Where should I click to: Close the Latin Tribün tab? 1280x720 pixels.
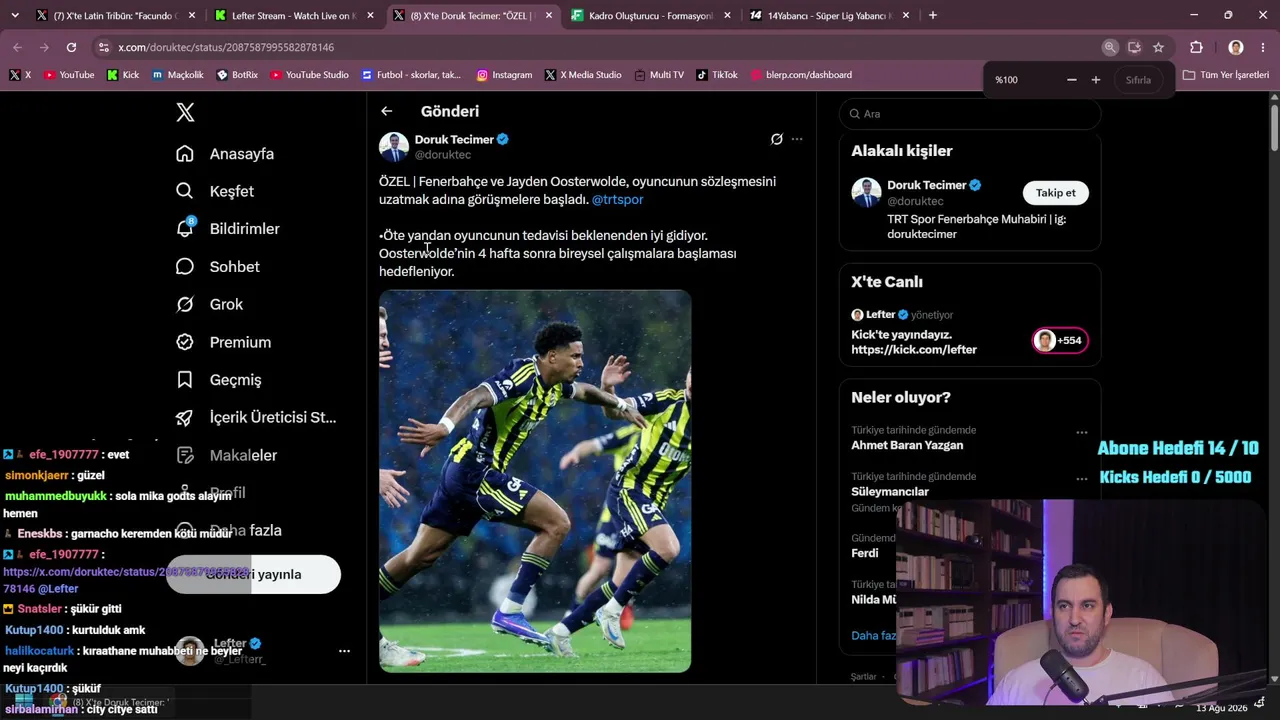190,16
